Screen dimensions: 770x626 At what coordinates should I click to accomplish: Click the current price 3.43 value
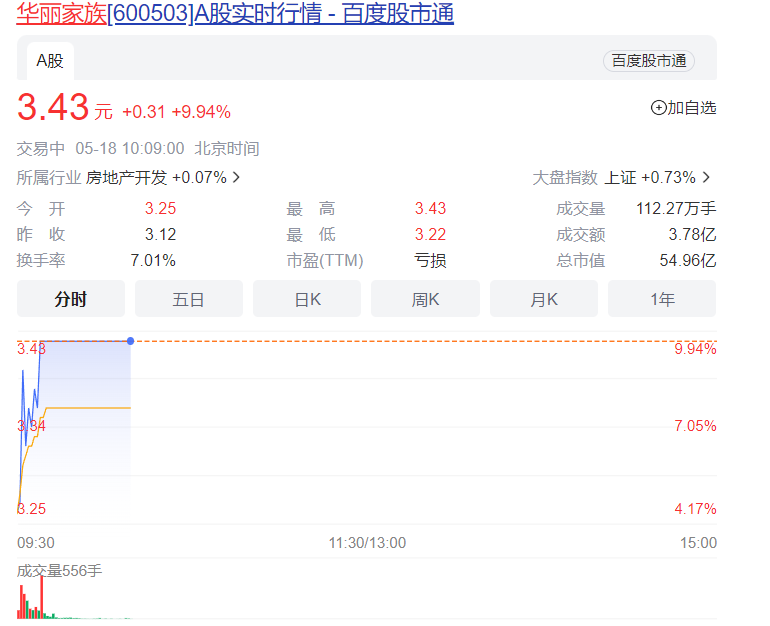click(x=53, y=107)
